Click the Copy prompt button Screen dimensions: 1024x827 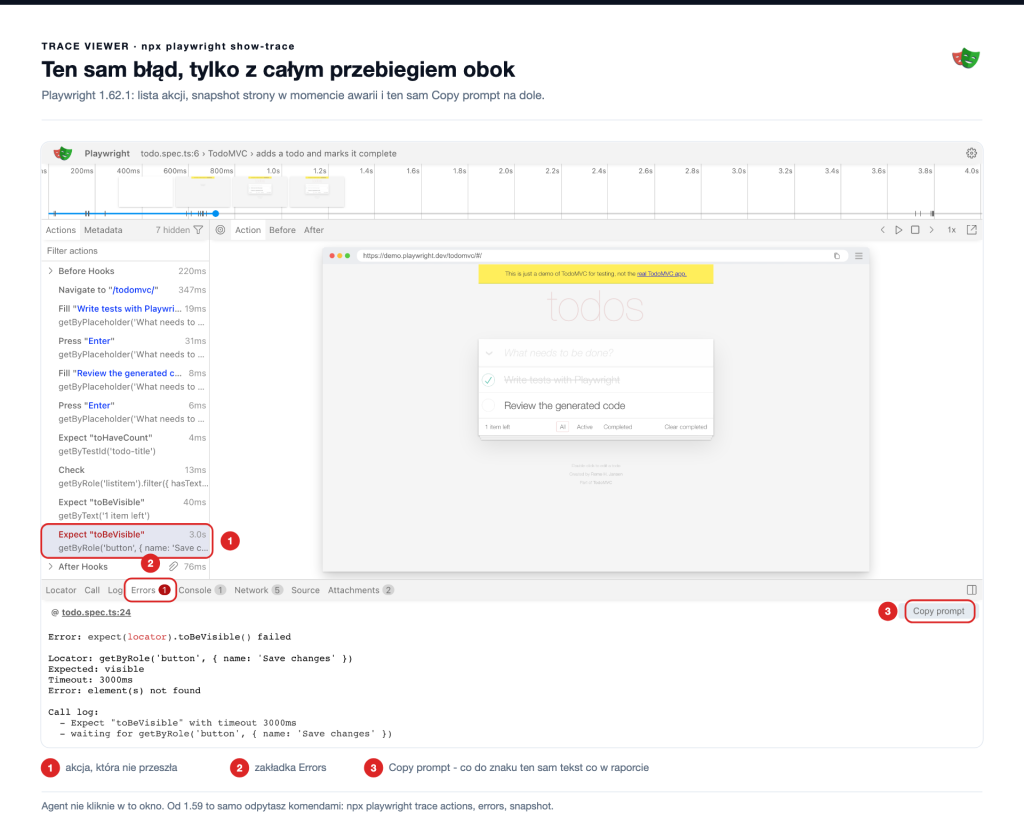pos(938,611)
